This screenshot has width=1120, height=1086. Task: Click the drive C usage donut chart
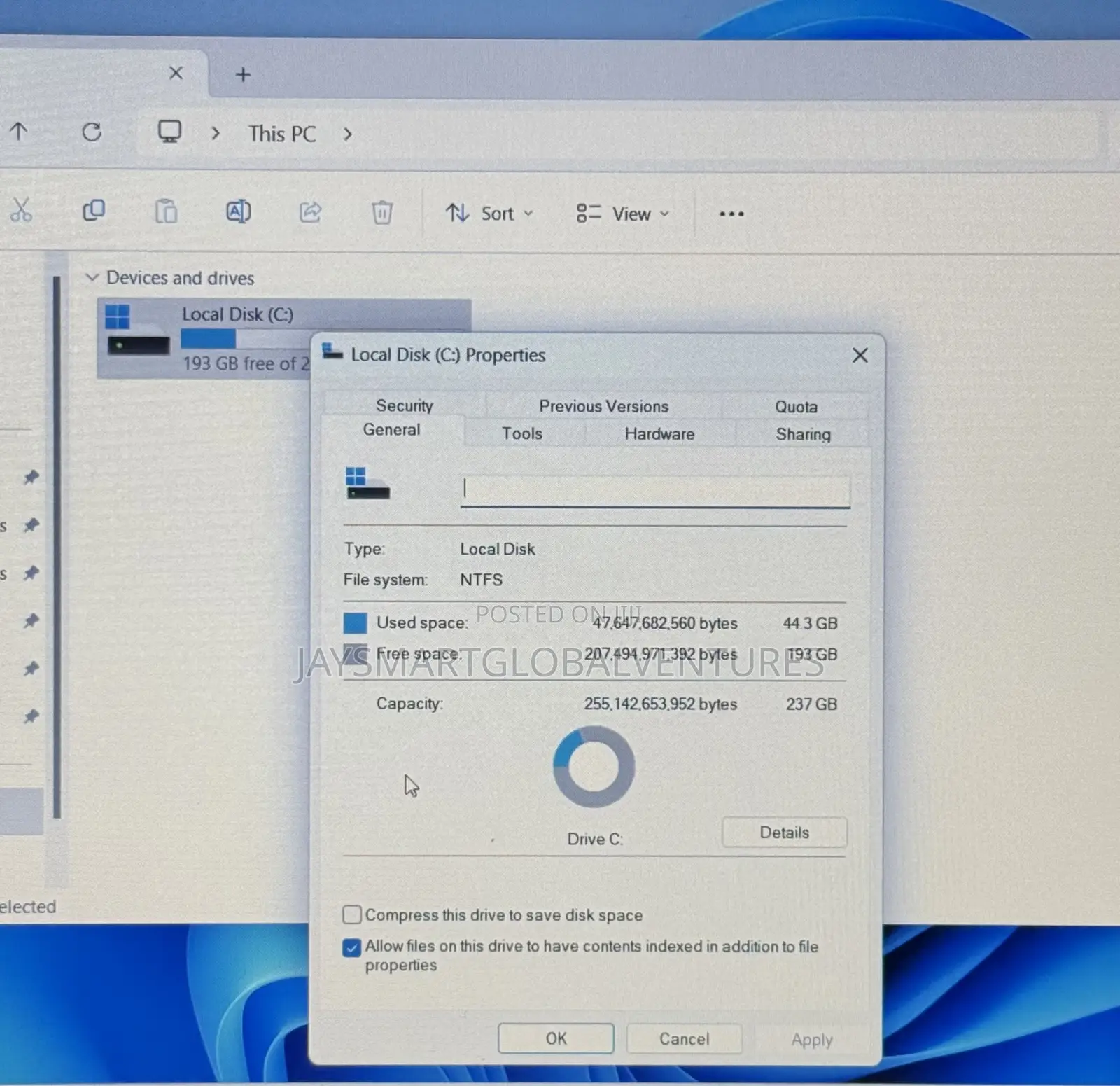point(594,766)
